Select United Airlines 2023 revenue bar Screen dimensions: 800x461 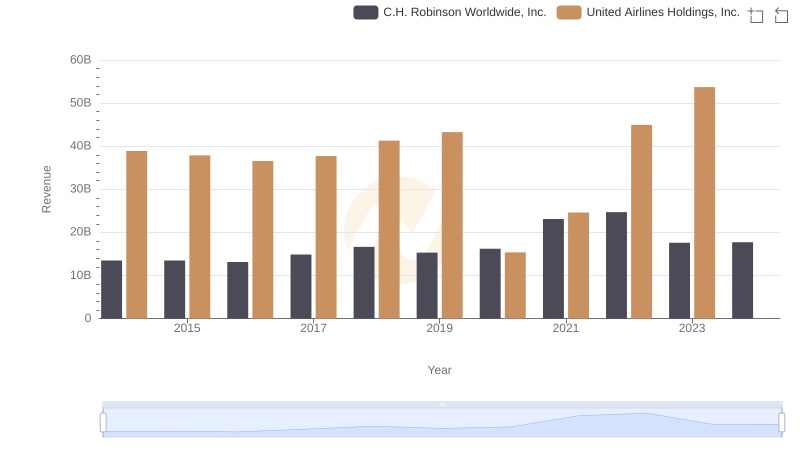coord(705,203)
